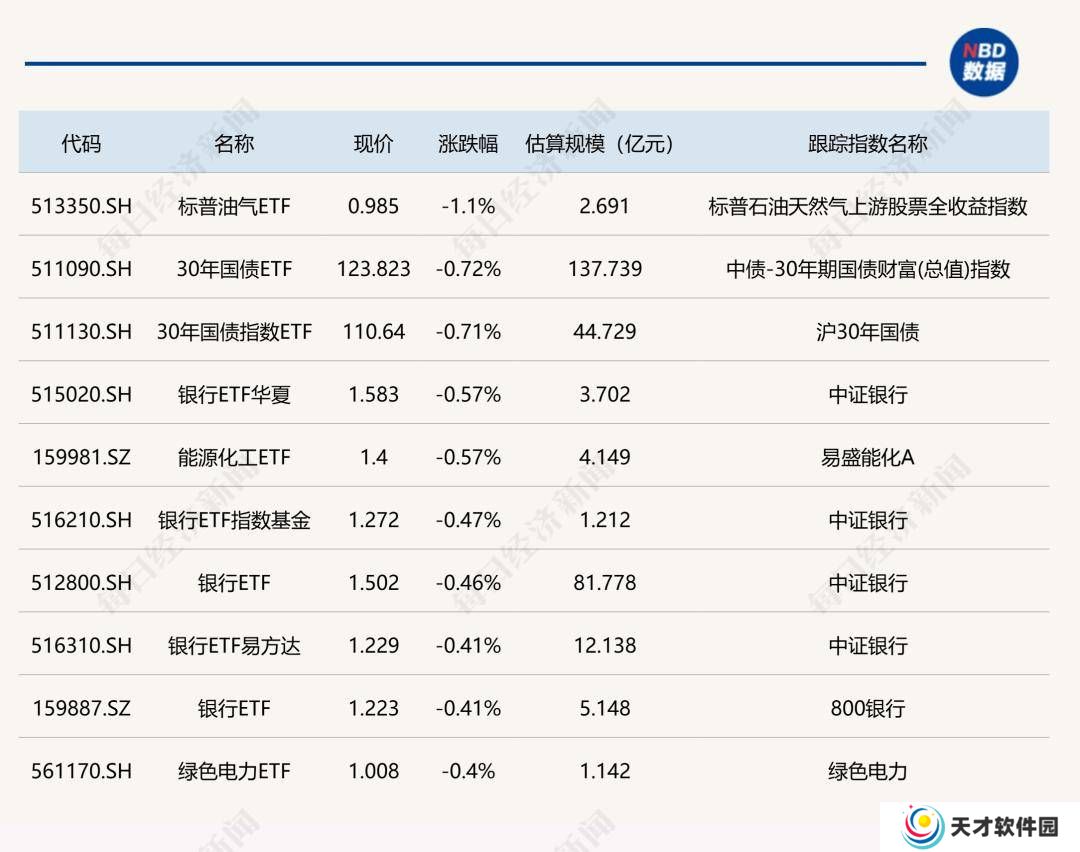Click the 绿色电力 index cell

pyautogui.click(x=868, y=771)
